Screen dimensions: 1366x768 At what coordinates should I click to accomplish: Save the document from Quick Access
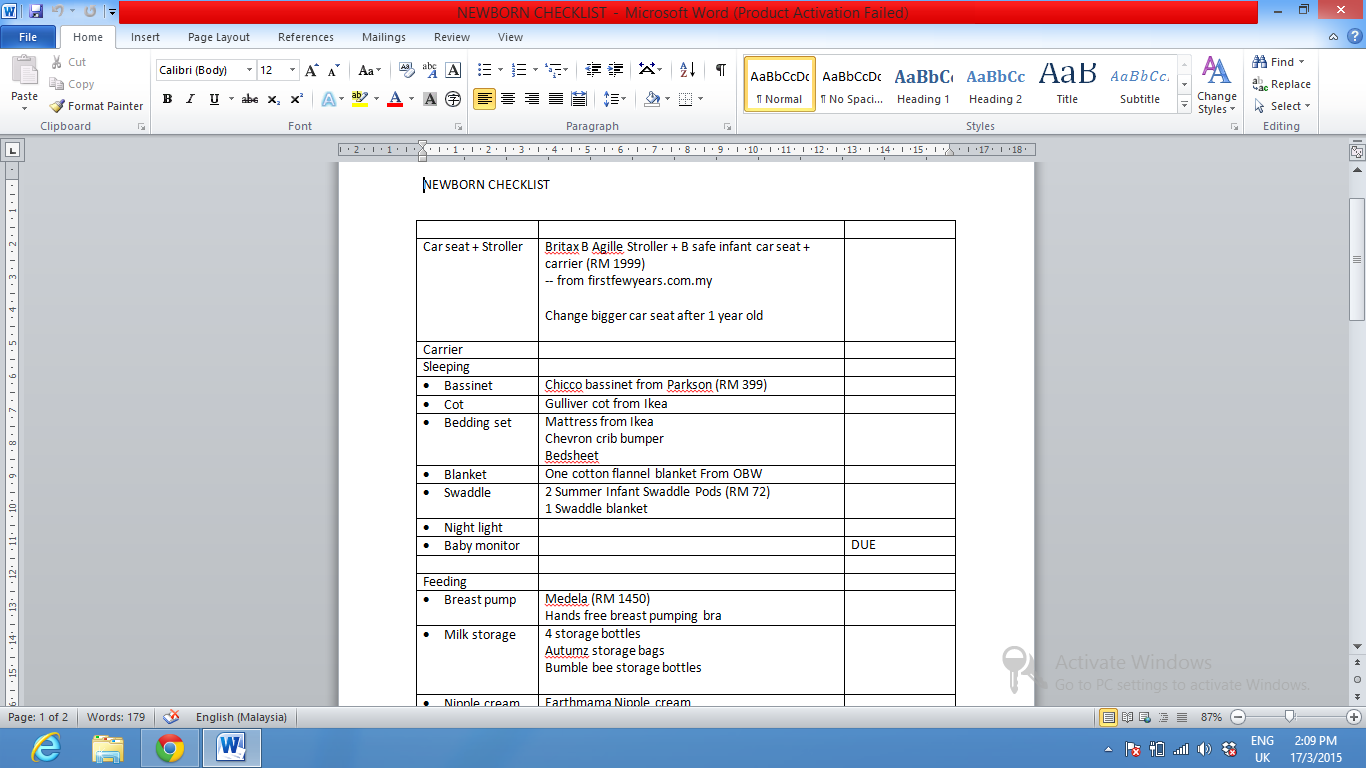point(36,12)
